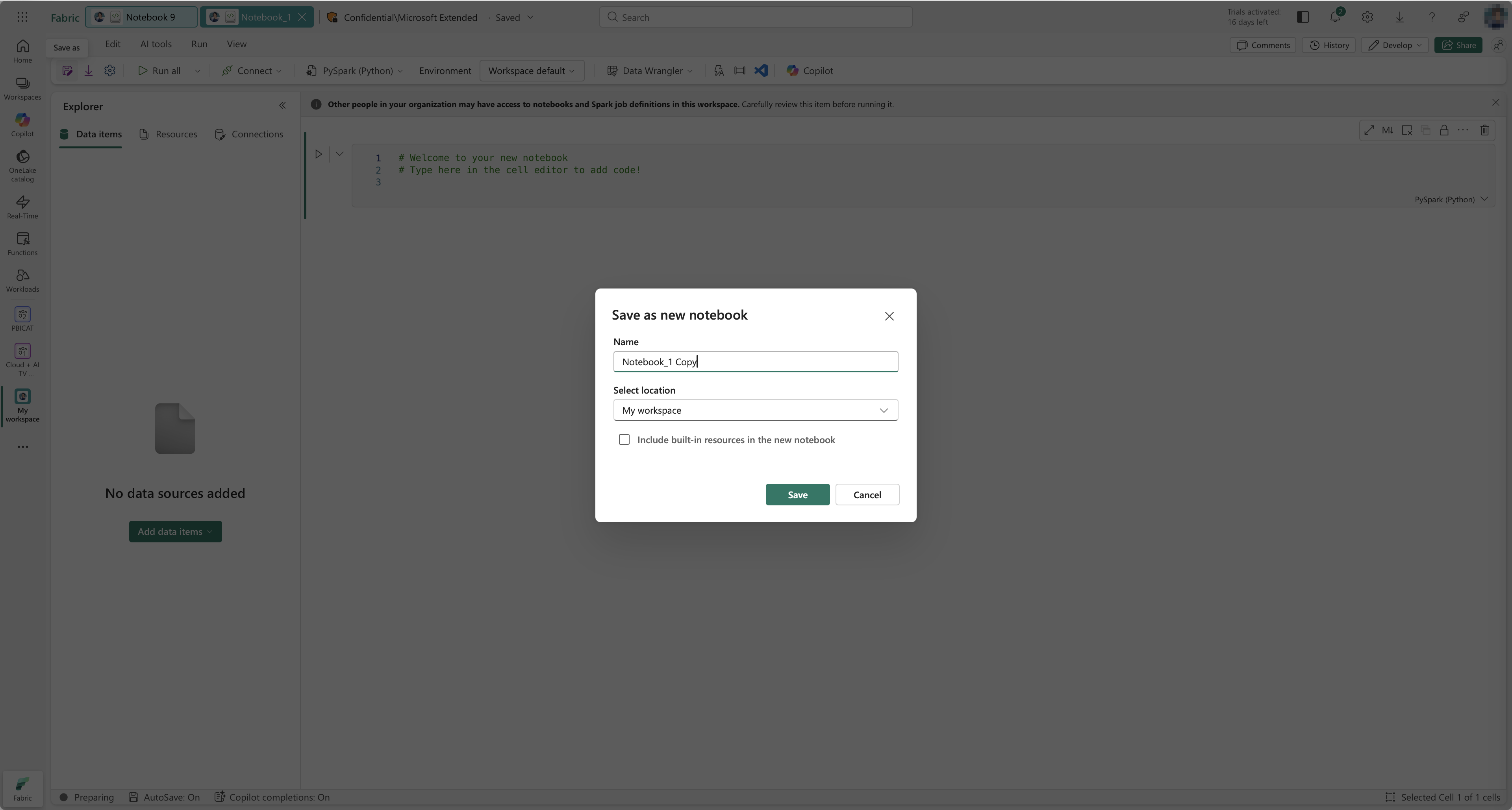
Task: Toggle the header side panel layout icon
Action: tap(1303, 17)
